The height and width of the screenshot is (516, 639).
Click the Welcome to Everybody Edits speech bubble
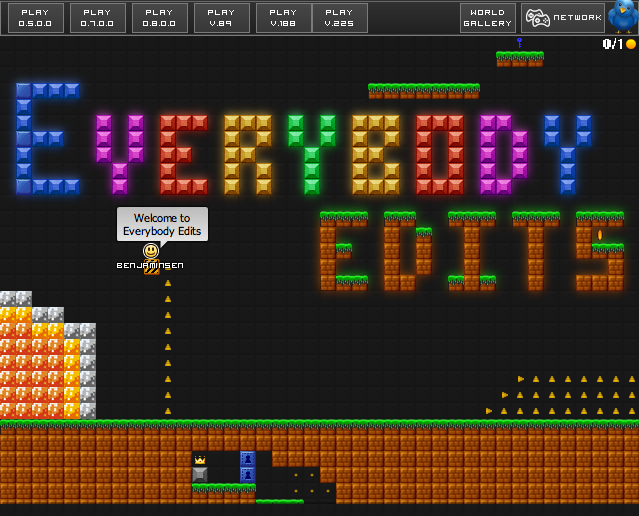click(x=162, y=225)
